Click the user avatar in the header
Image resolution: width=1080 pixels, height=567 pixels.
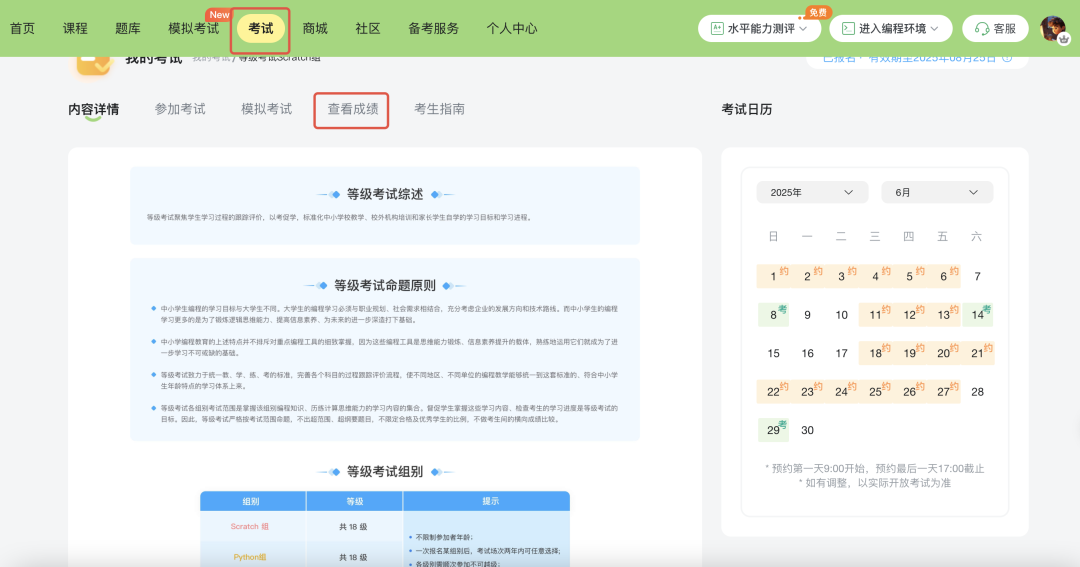click(1052, 28)
